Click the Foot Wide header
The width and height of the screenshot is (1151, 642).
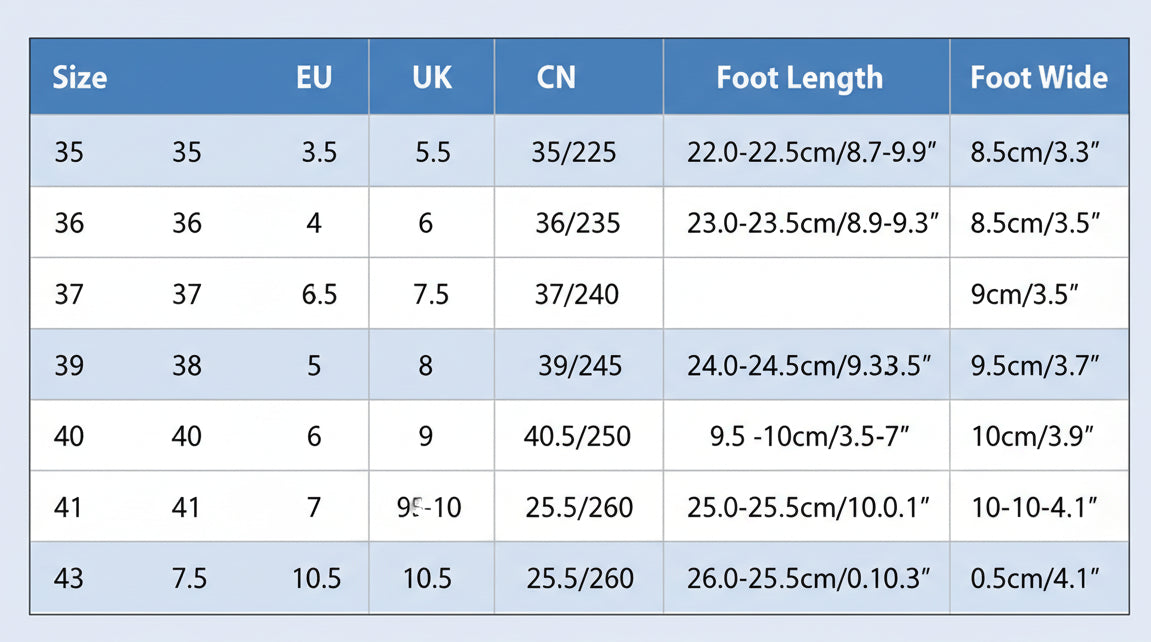[1039, 77]
